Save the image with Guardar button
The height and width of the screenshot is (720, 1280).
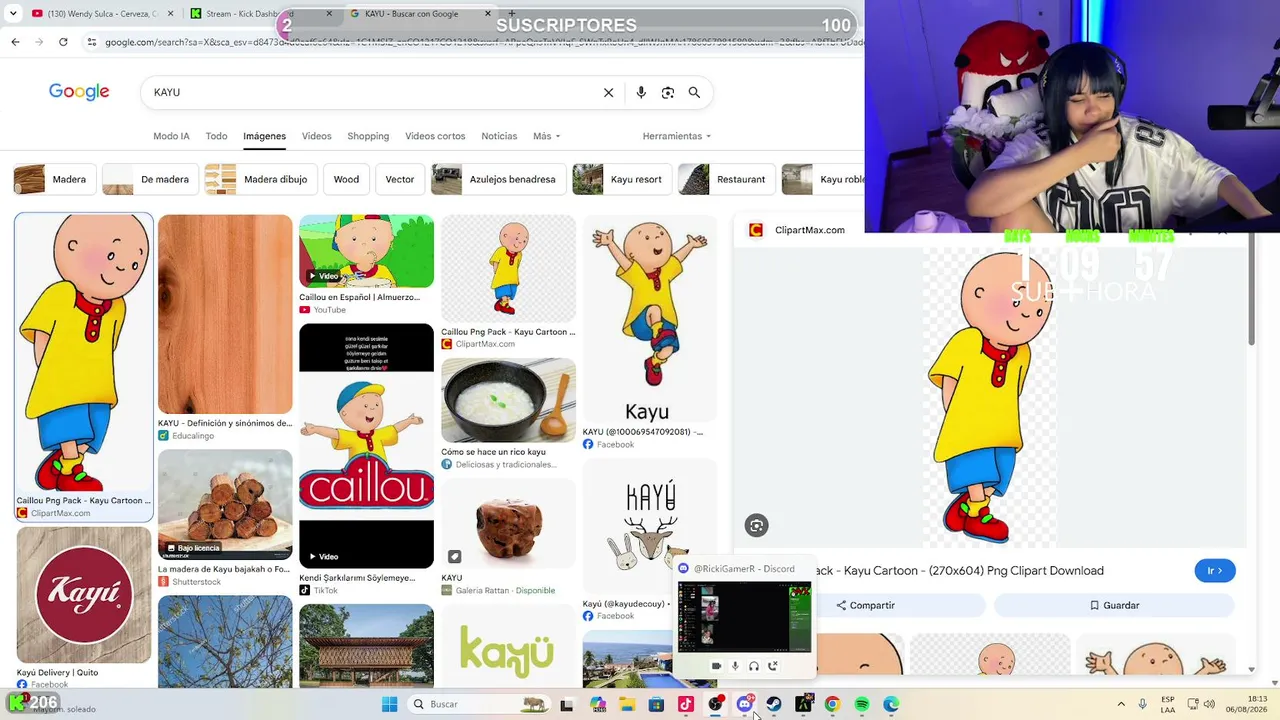pos(1114,605)
